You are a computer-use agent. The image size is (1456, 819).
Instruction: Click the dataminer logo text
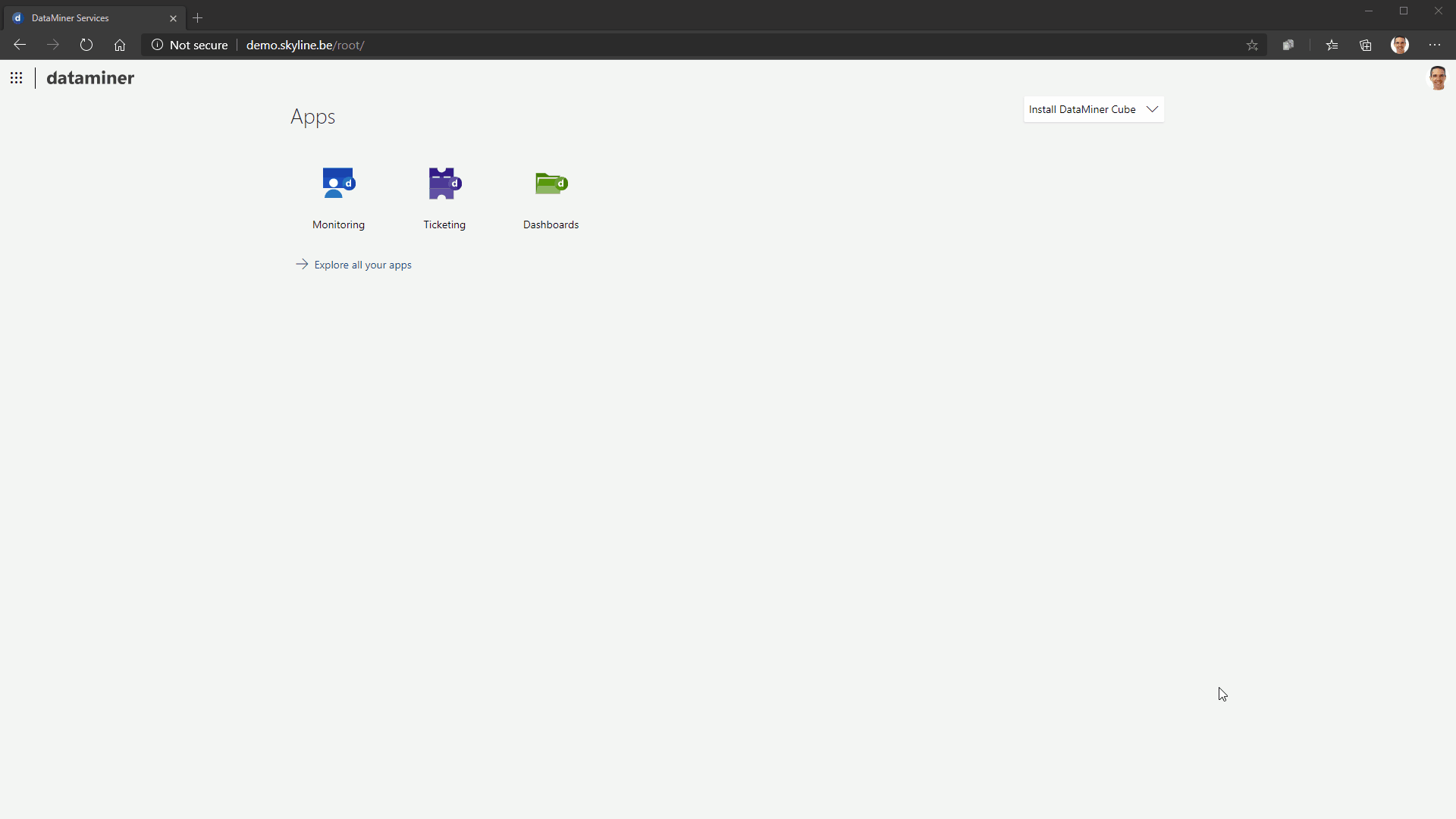coord(90,78)
